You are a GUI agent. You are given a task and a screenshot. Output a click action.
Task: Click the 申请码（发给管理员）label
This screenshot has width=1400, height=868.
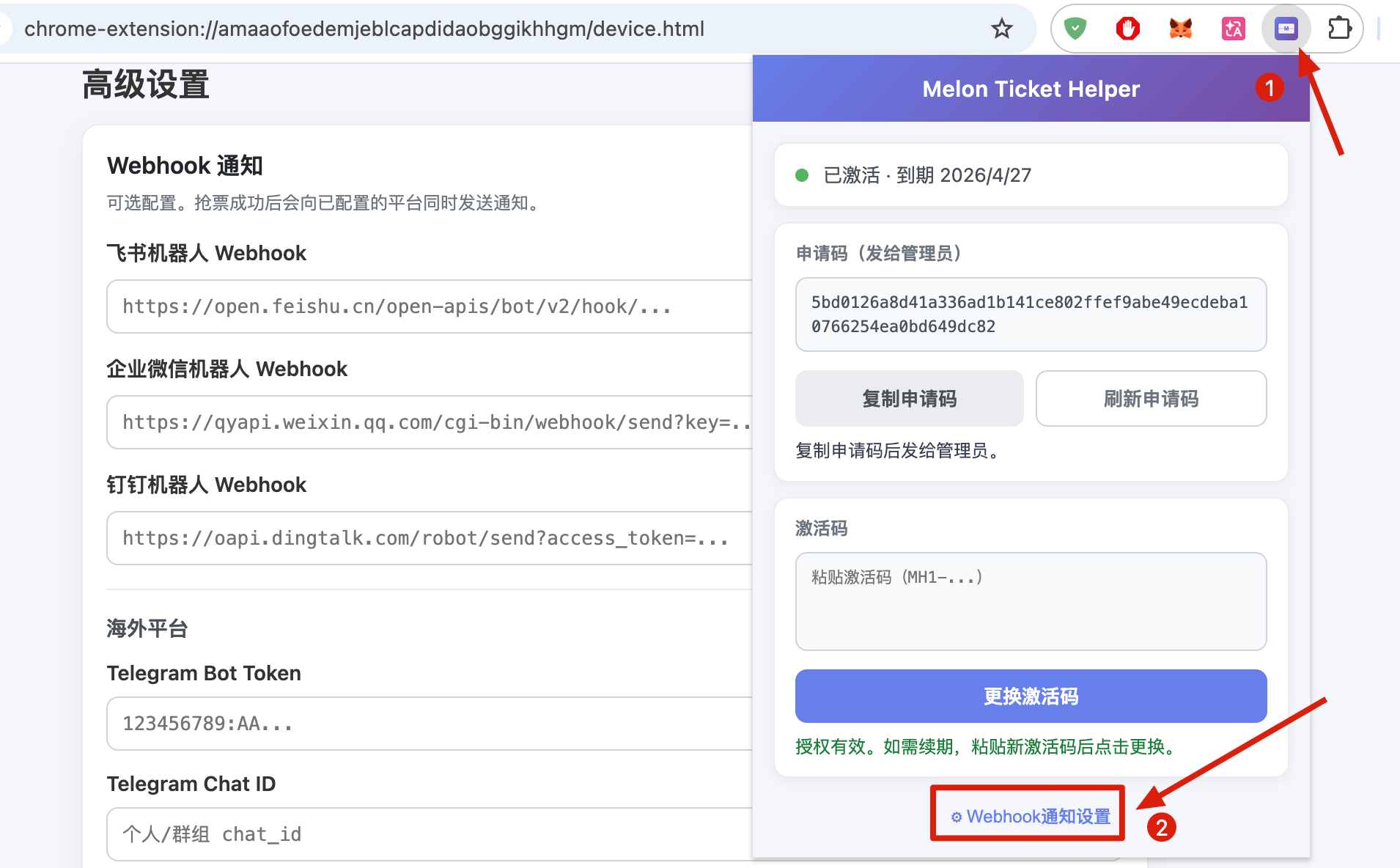click(x=879, y=253)
